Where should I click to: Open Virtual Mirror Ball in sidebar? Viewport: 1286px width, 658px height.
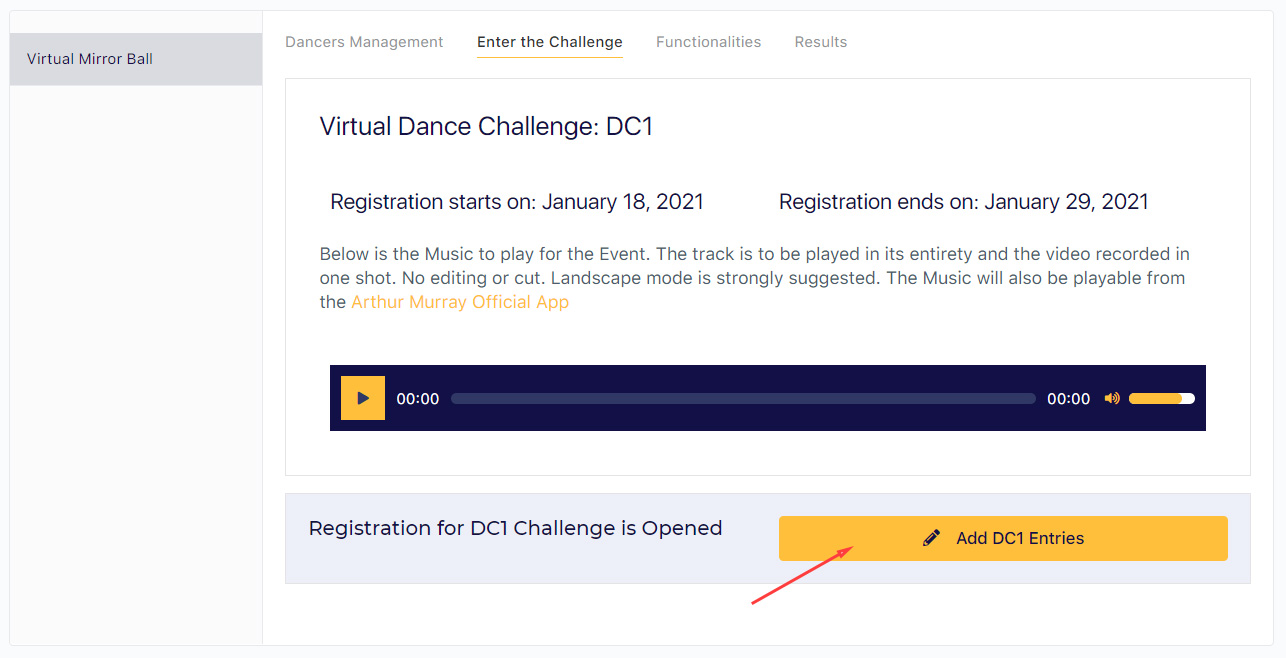[136, 59]
